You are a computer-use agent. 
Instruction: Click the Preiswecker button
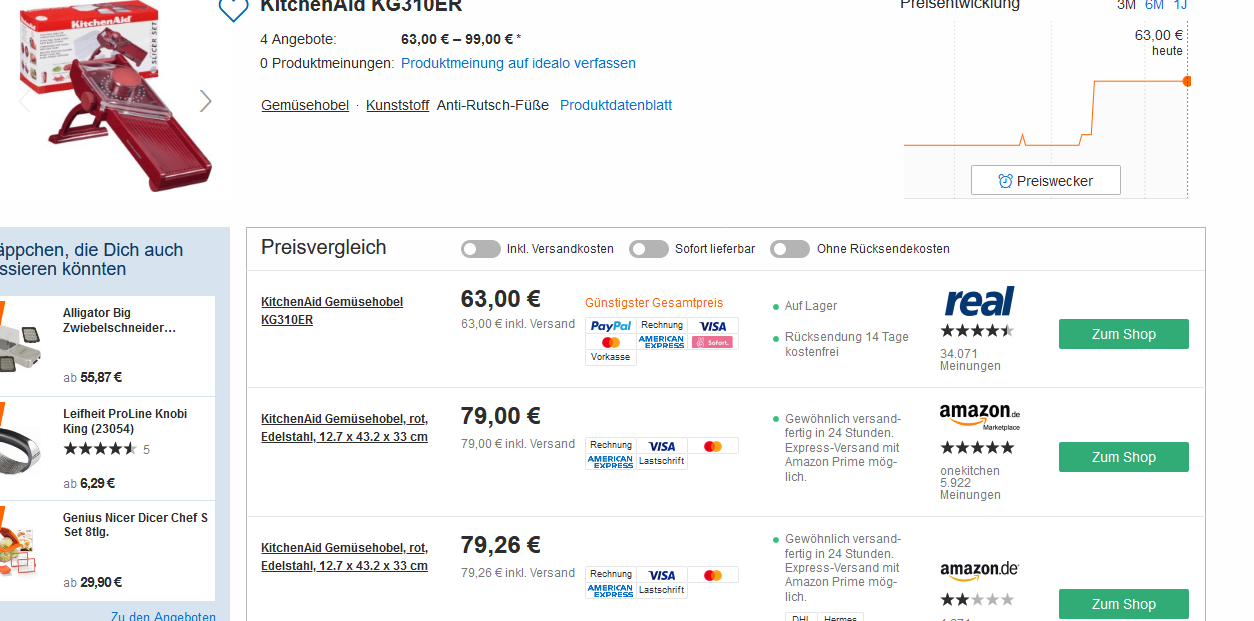tap(1045, 181)
